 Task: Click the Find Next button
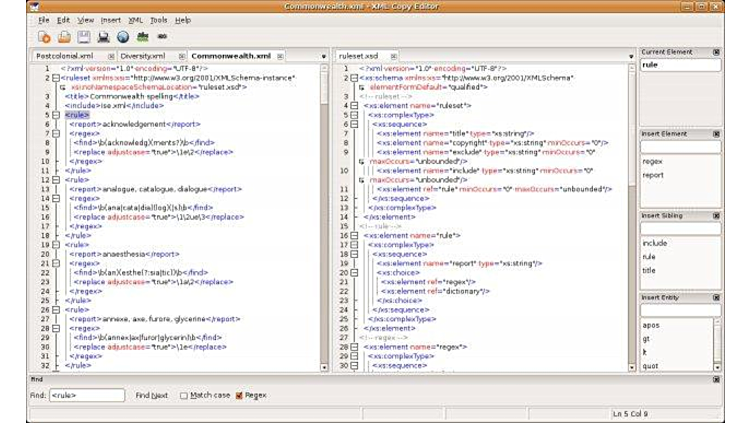pos(152,396)
